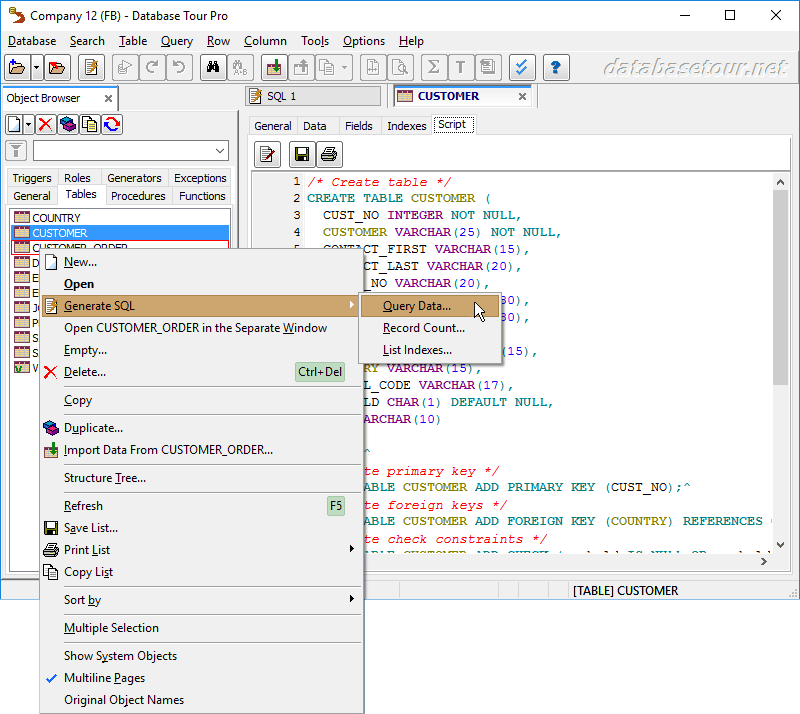Click the refresh icon in Object Browser toolbar
Viewport: 800px width, 714px height.
(x=112, y=124)
